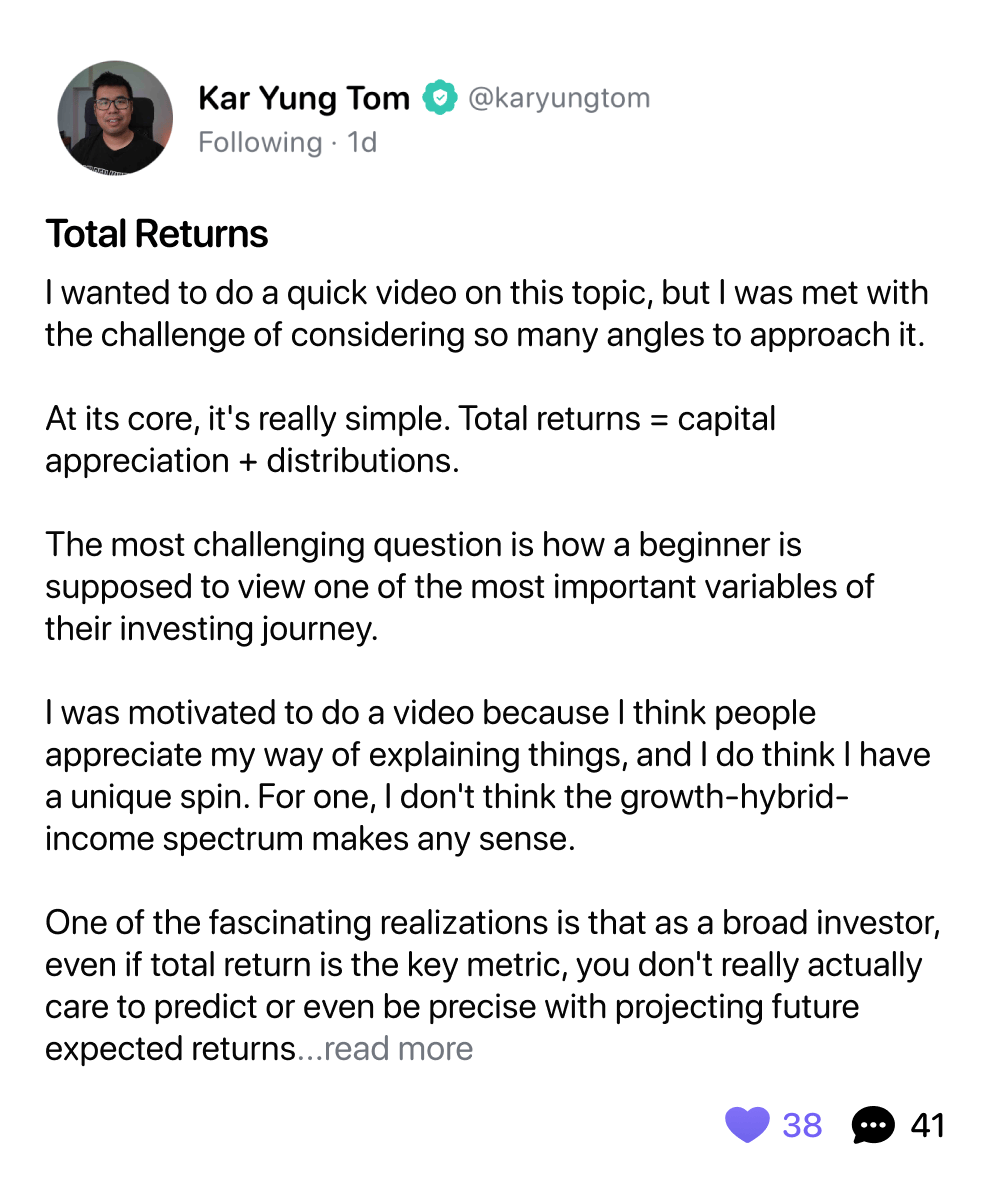Click the line starting 'At its core, it's really simple'
Screen dimensions: 992x1191
pos(410,419)
